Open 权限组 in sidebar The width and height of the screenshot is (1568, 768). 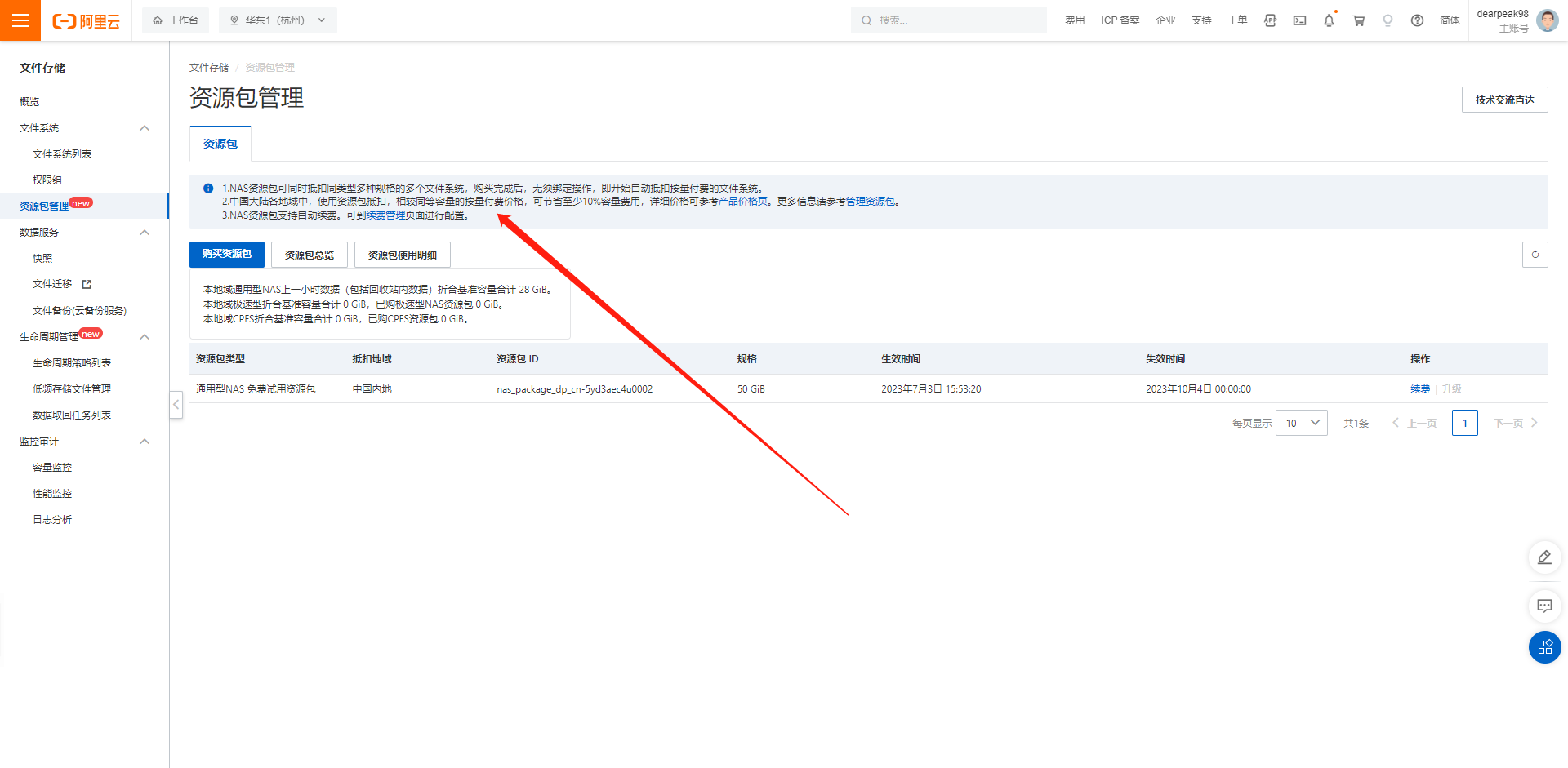(47, 180)
